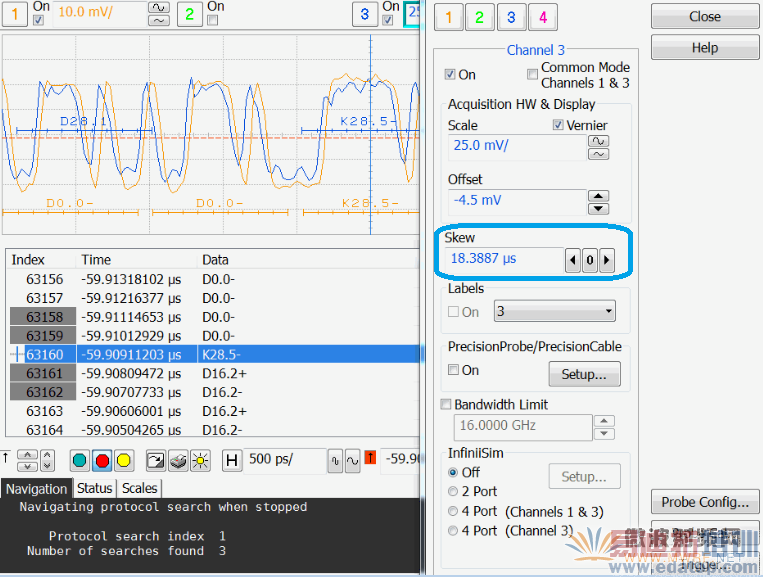Screen dimensions: 763x578
Task: Select 4 Port (Channels 1 & 3) radio
Action: point(453,511)
